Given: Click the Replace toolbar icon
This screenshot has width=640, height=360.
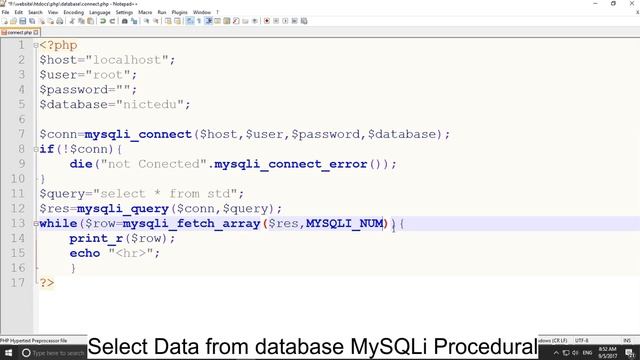Looking at the screenshot, I should click(x=133, y=21).
